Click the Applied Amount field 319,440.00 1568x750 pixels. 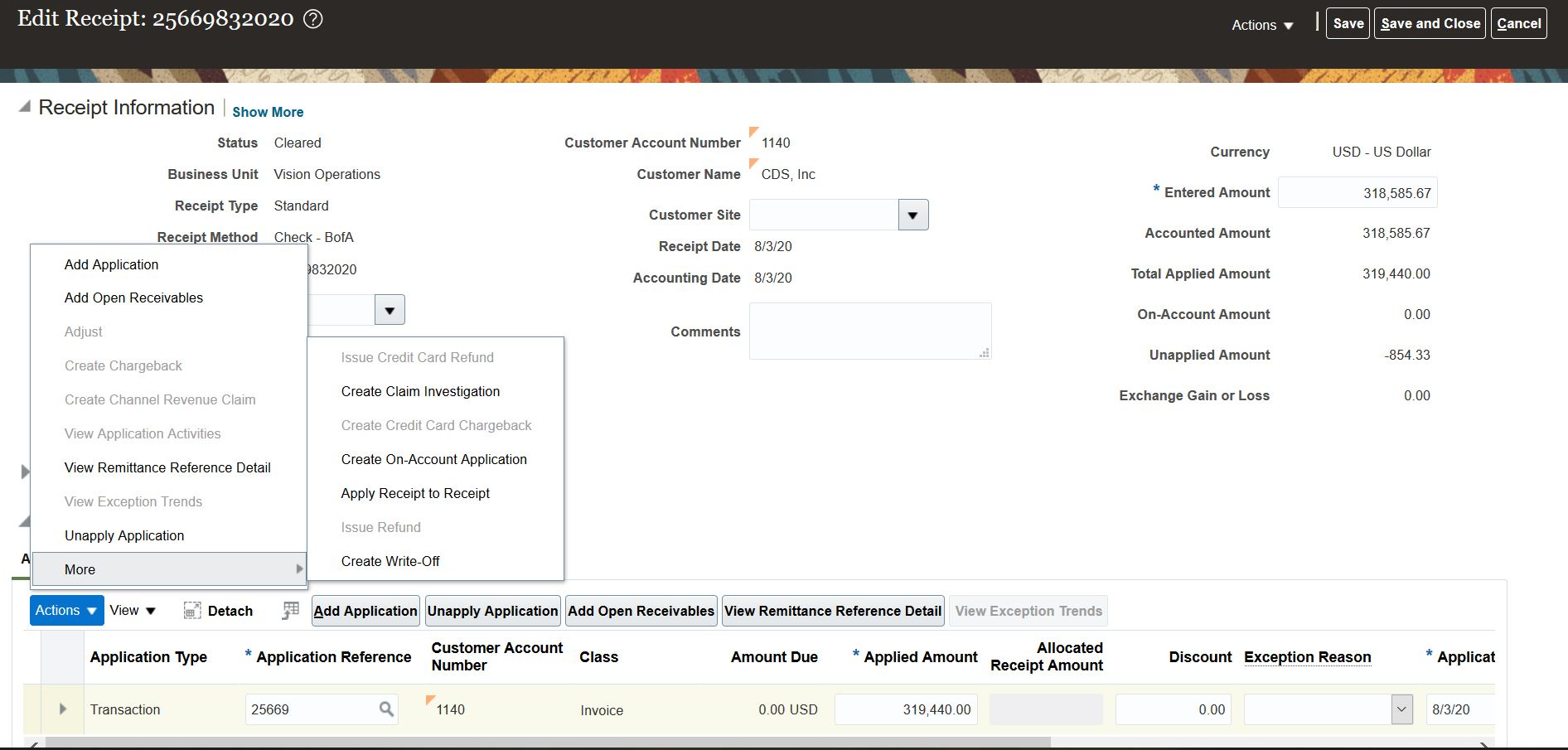(906, 709)
